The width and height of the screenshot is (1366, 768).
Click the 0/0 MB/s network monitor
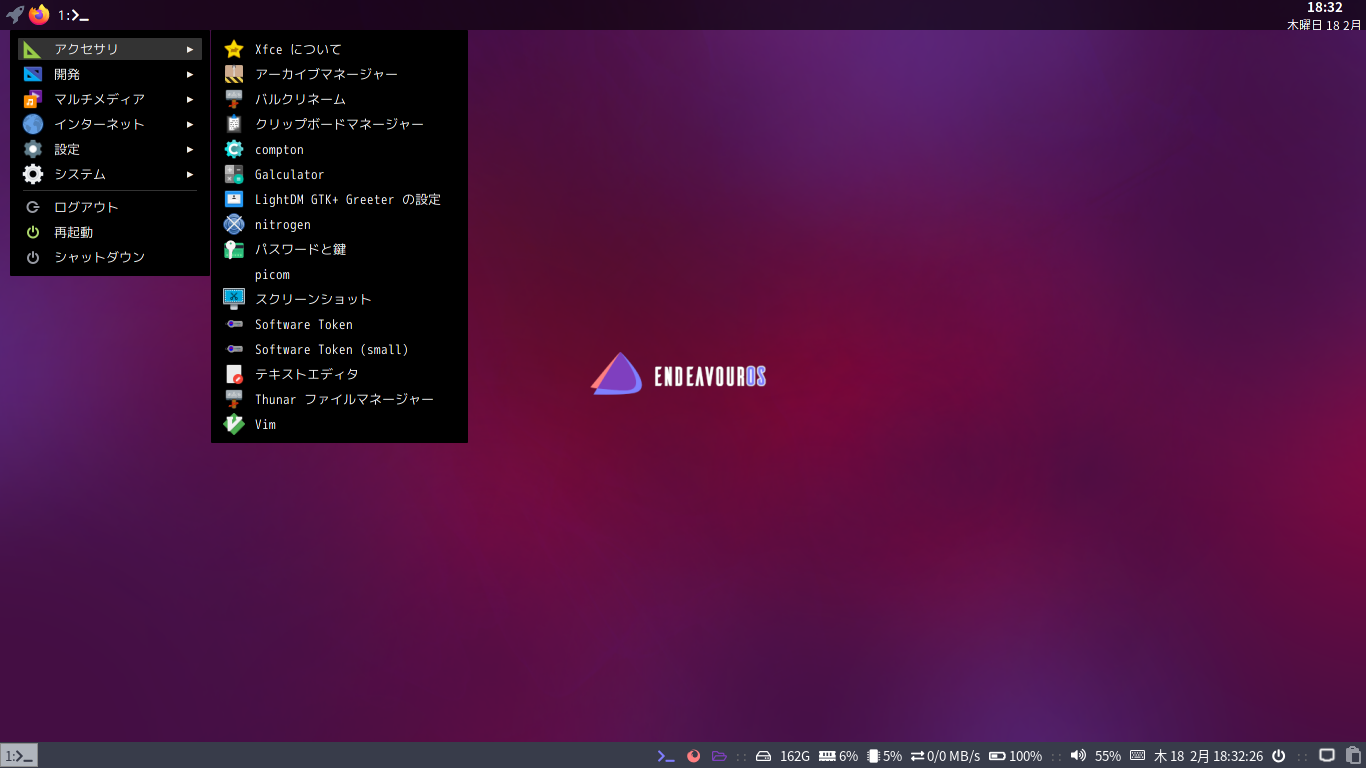(x=945, y=756)
